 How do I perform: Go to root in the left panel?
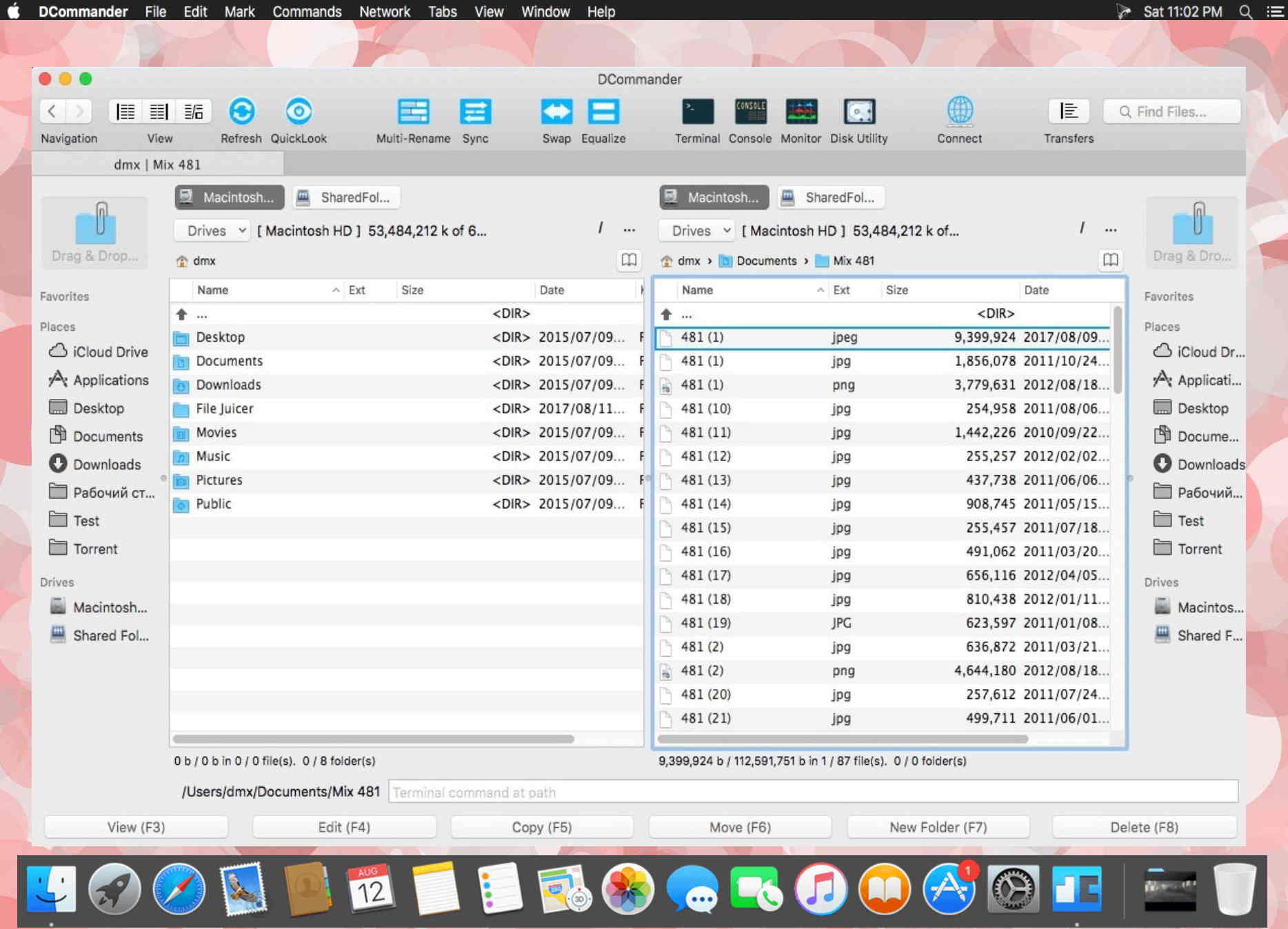point(601,229)
